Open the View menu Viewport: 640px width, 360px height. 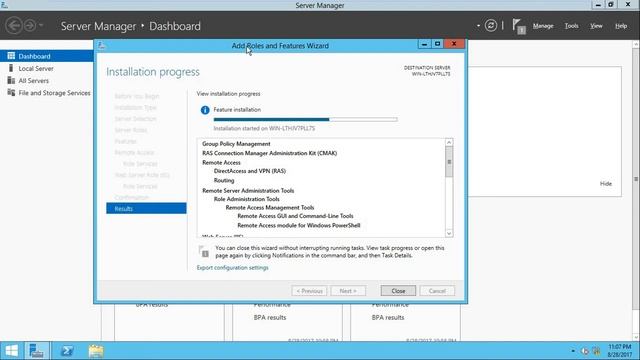pos(596,26)
